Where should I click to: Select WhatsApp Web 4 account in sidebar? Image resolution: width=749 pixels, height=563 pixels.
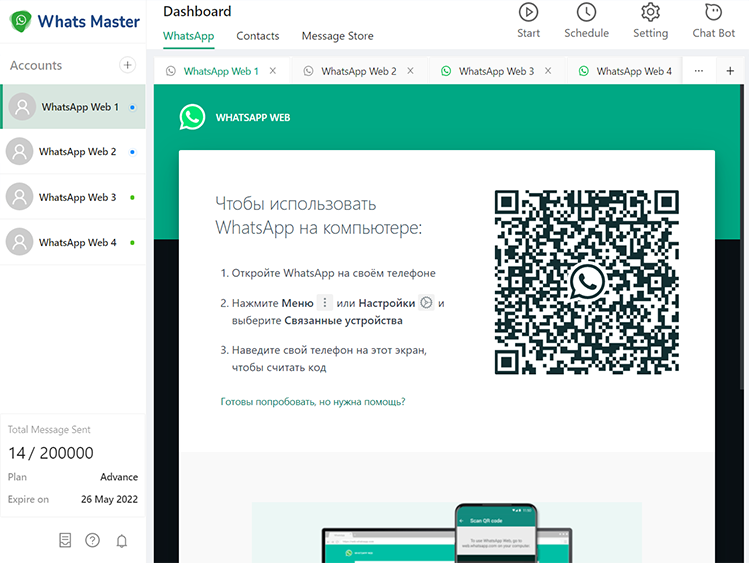pyautogui.click(x=77, y=242)
